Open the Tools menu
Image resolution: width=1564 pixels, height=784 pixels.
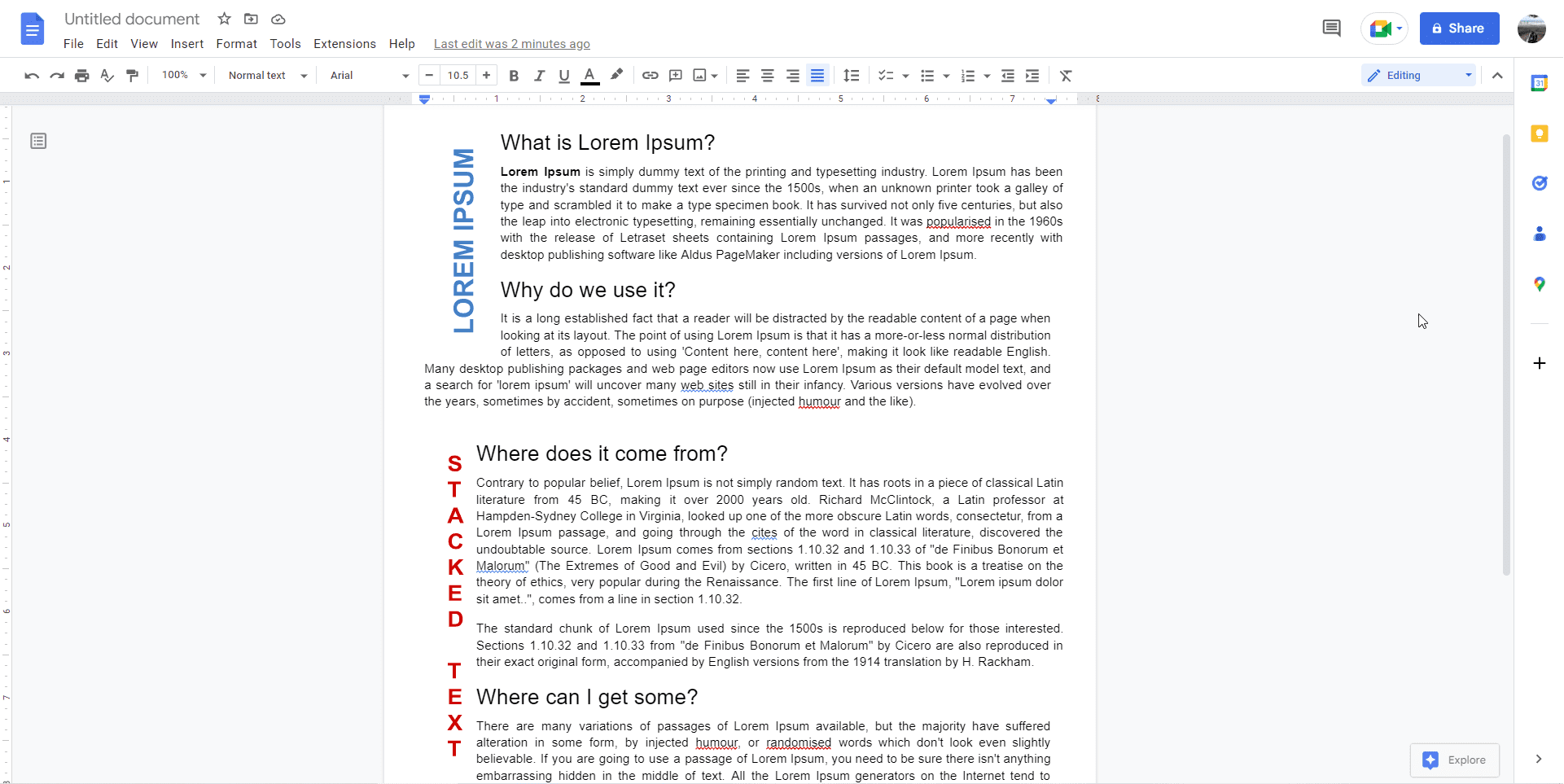[284, 44]
